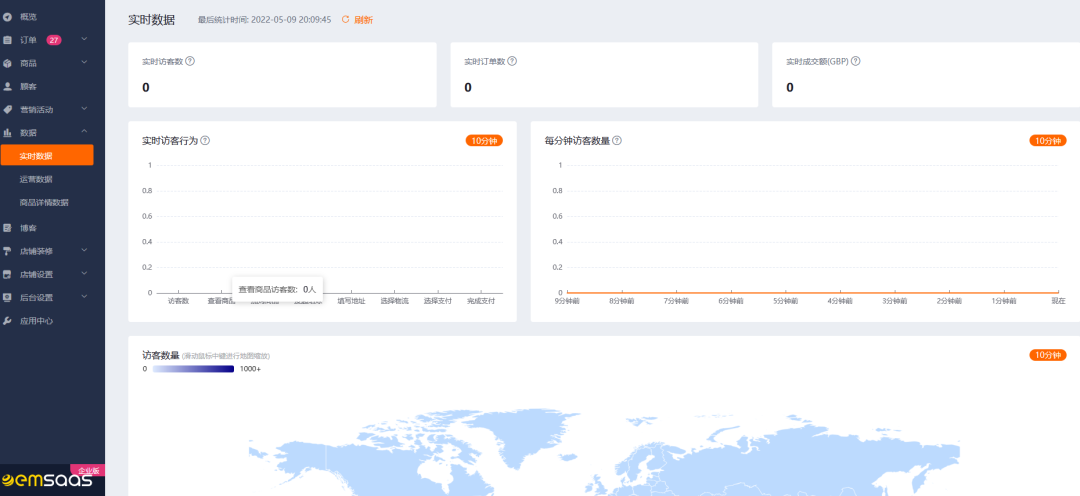Expand the 店铺装修 menu chevron

click(x=85, y=251)
